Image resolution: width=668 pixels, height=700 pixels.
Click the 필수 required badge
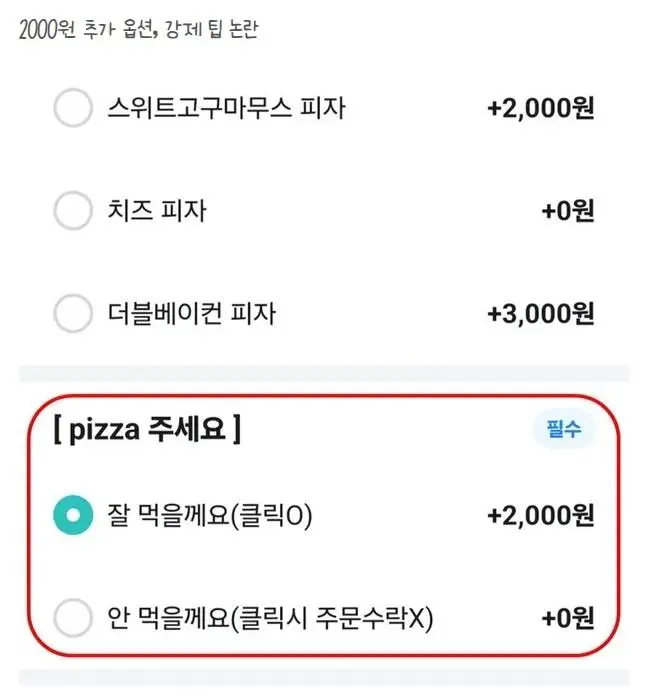point(563,430)
